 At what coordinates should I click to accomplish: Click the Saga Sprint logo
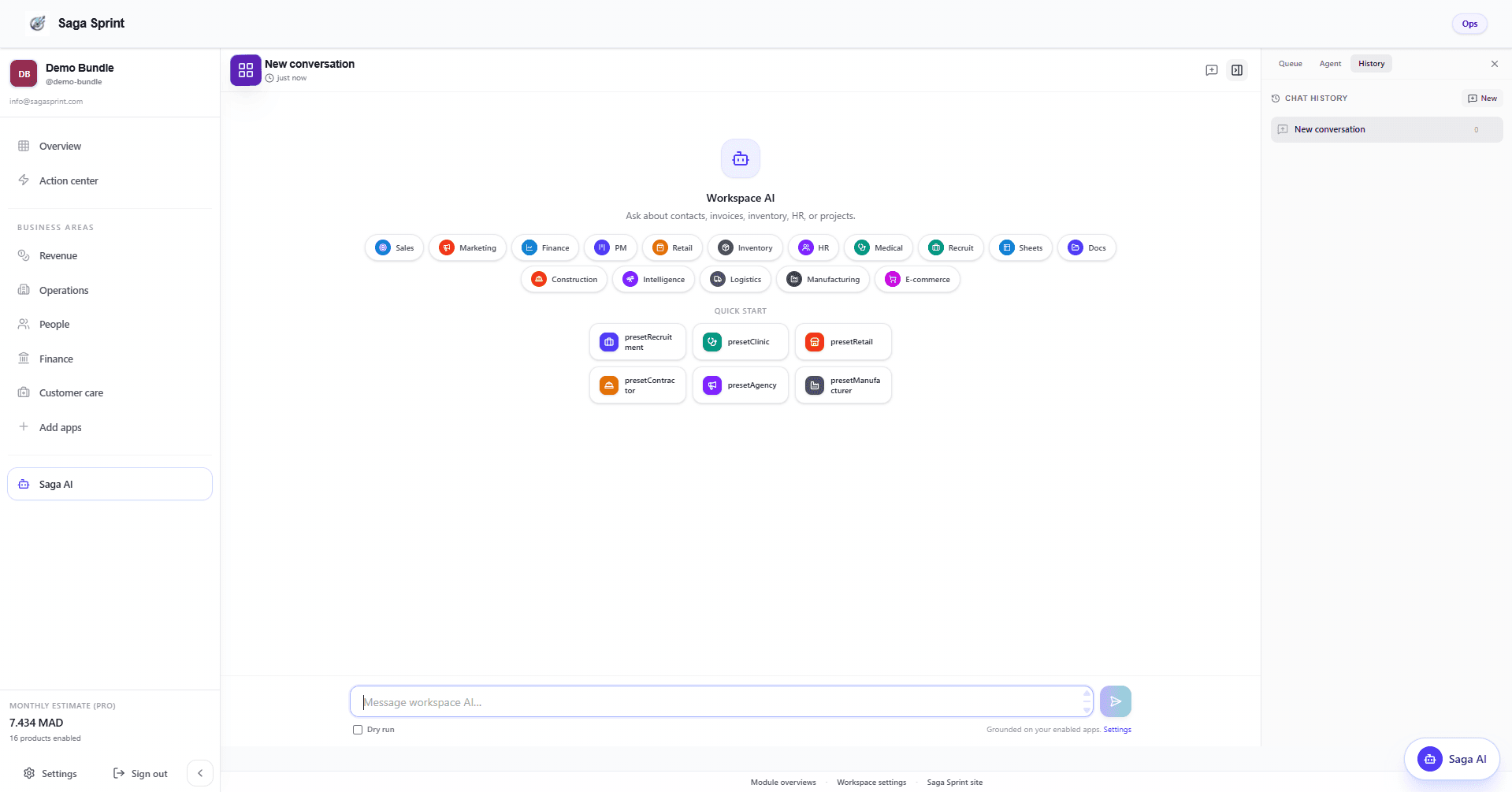pos(38,24)
